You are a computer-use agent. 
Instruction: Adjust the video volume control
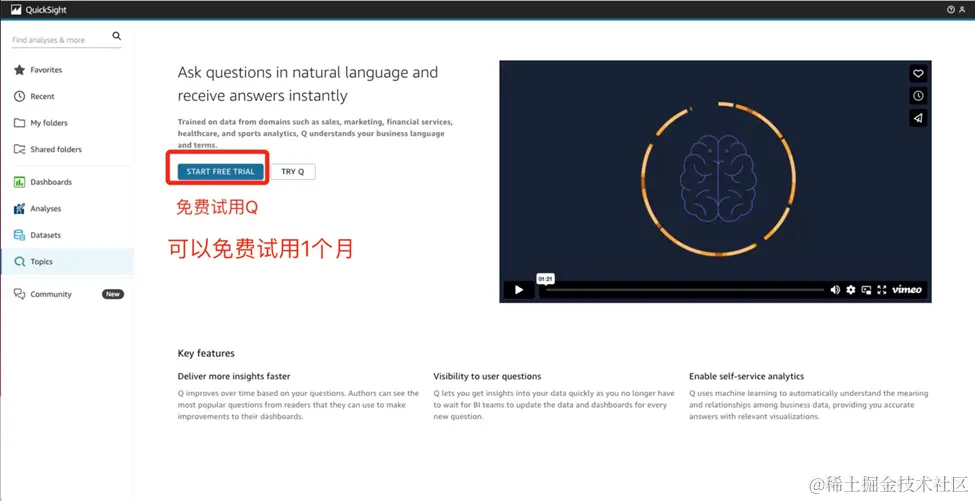tap(835, 290)
